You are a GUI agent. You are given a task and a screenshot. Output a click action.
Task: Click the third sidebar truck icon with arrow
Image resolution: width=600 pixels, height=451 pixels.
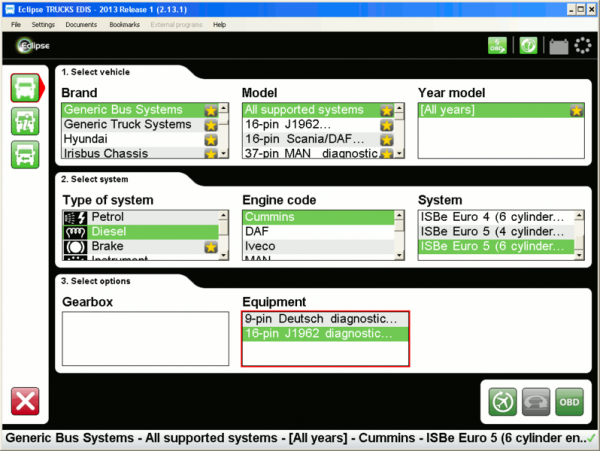25,155
